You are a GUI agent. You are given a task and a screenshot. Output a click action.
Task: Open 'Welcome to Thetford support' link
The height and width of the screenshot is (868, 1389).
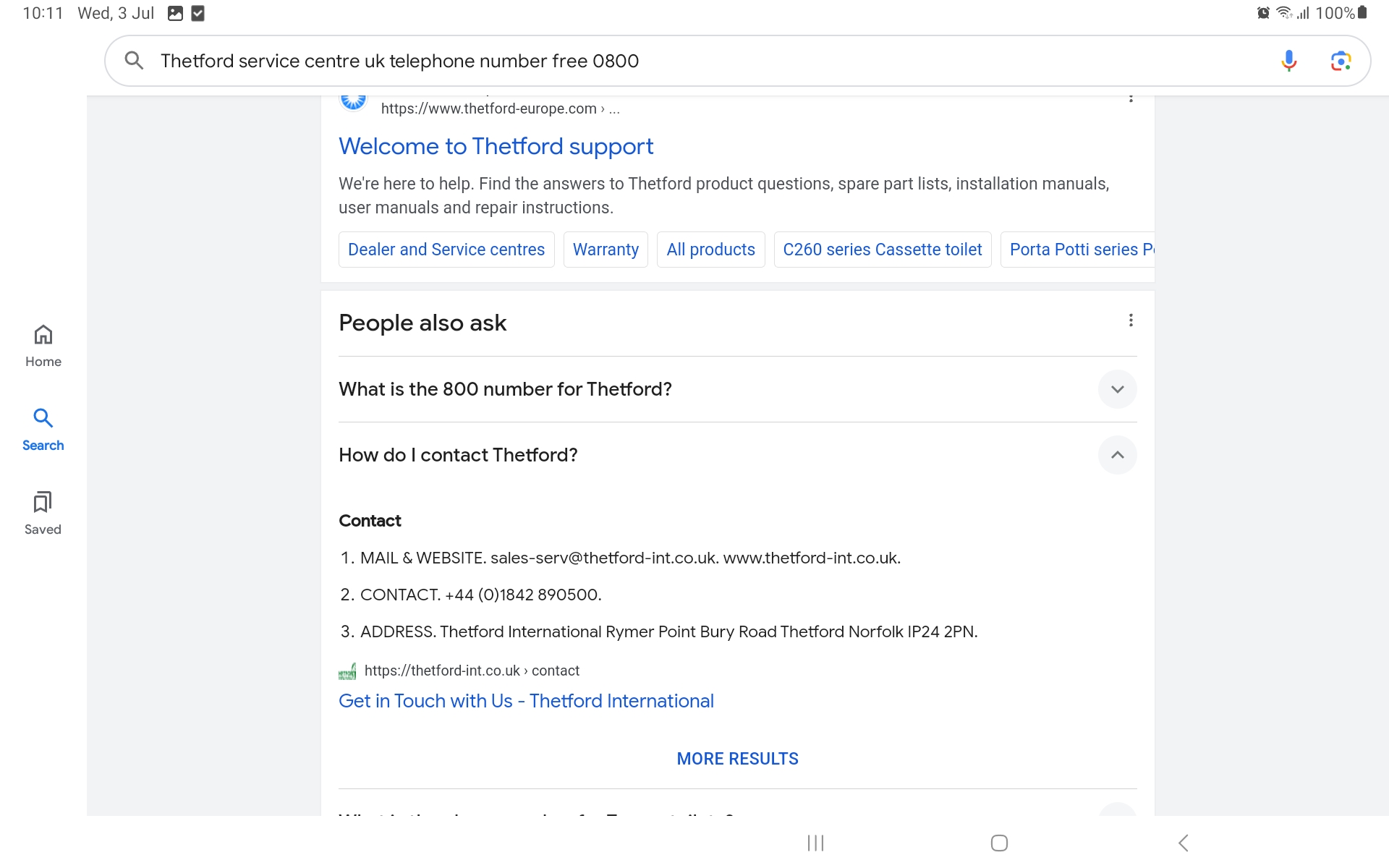click(496, 146)
